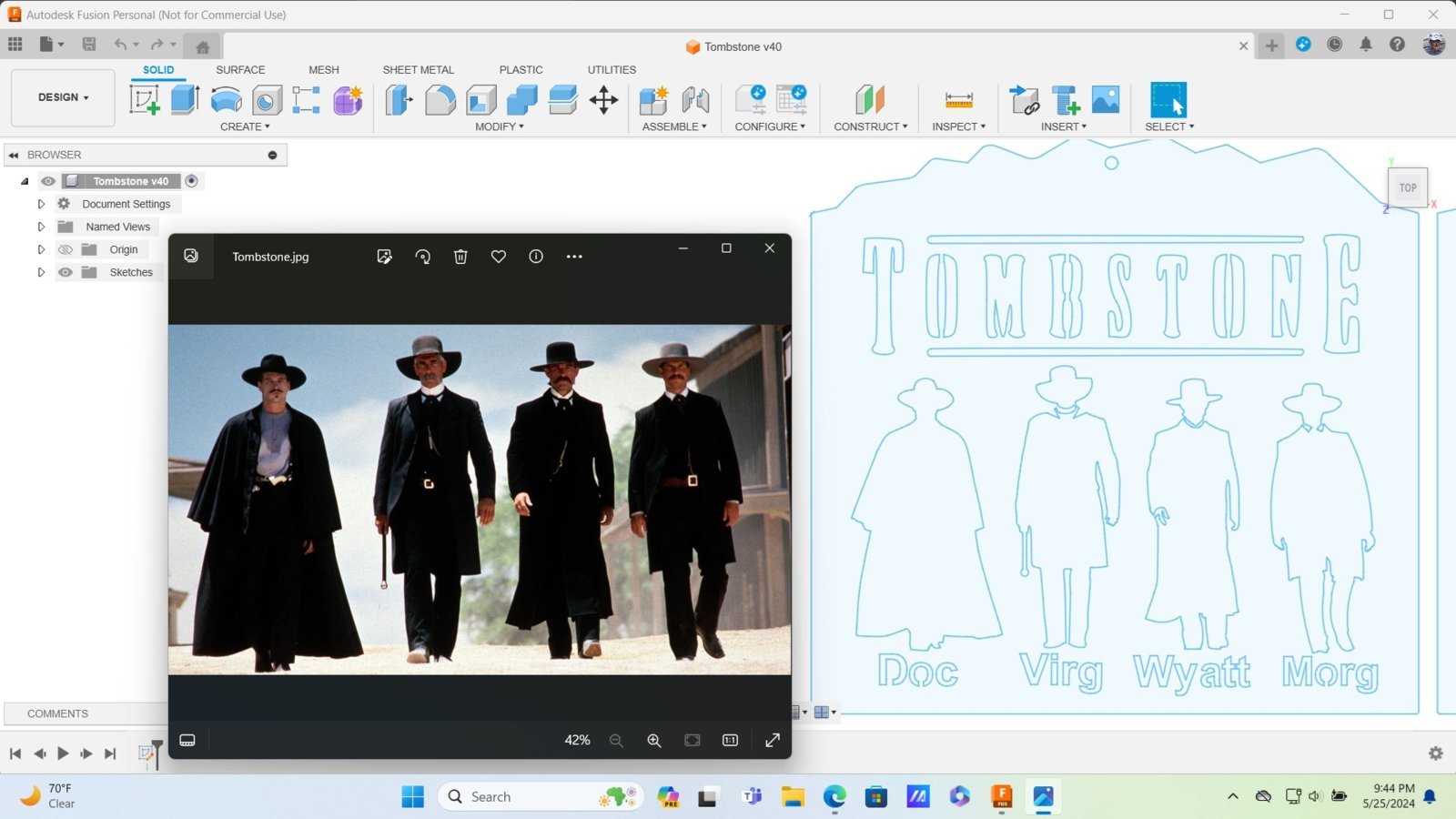Open the CONSTRUCT dropdown menu
The image size is (1456, 819).
(871, 126)
